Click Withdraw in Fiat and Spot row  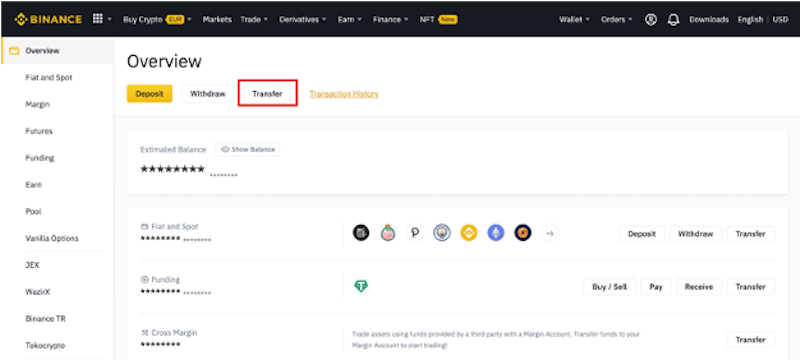(x=695, y=234)
